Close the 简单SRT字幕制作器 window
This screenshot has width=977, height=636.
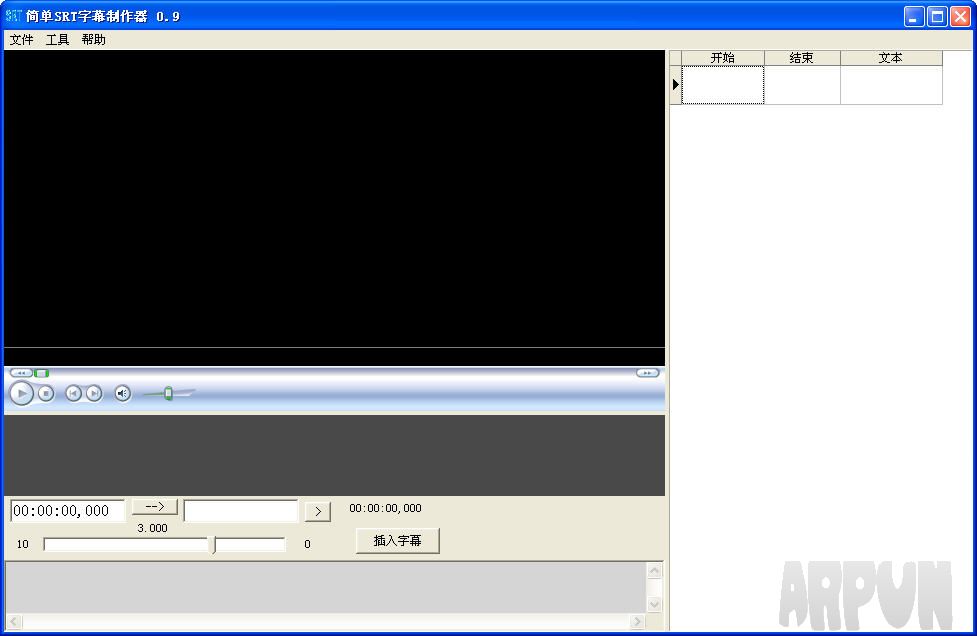point(960,16)
